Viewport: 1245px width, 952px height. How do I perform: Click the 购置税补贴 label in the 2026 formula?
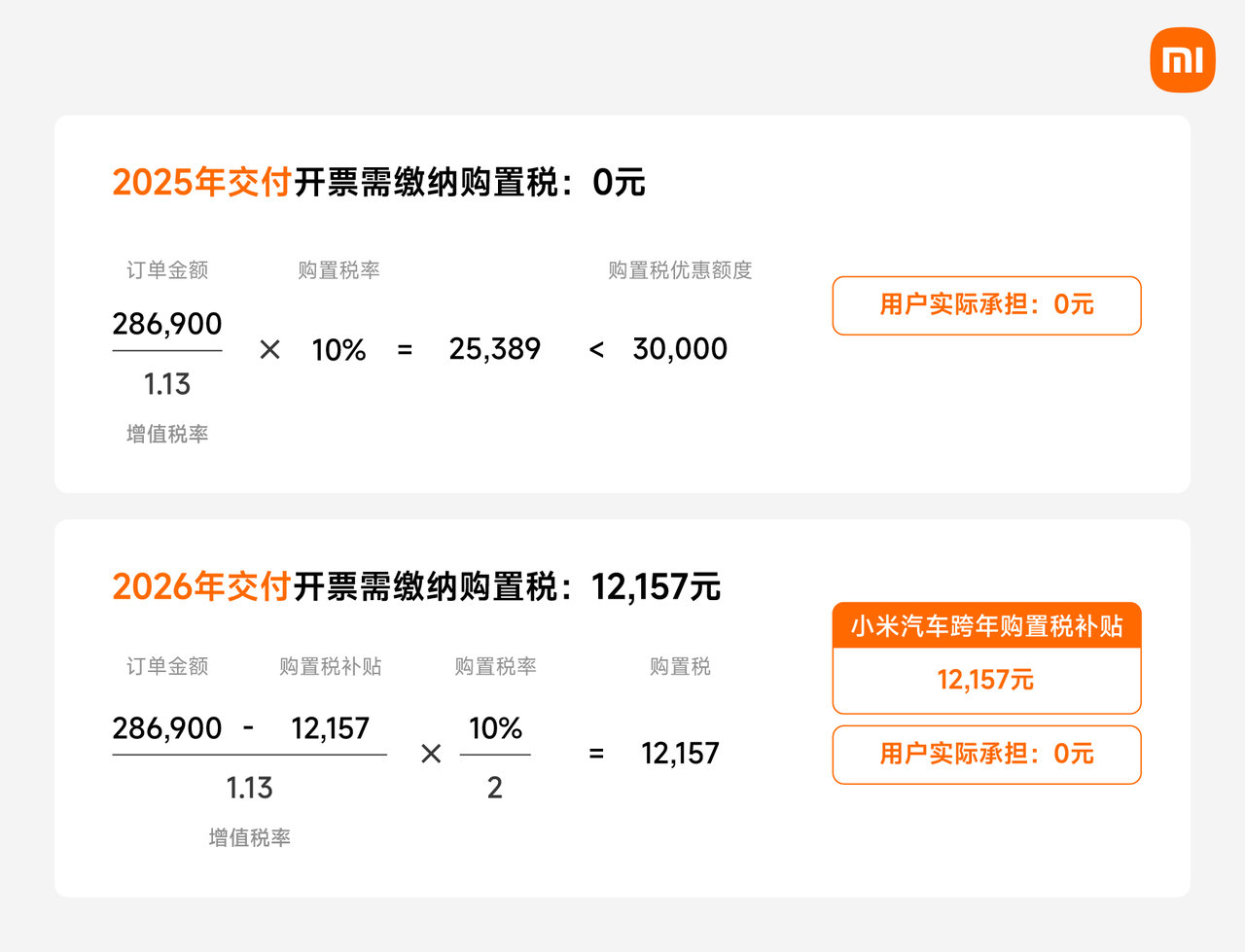(331, 667)
